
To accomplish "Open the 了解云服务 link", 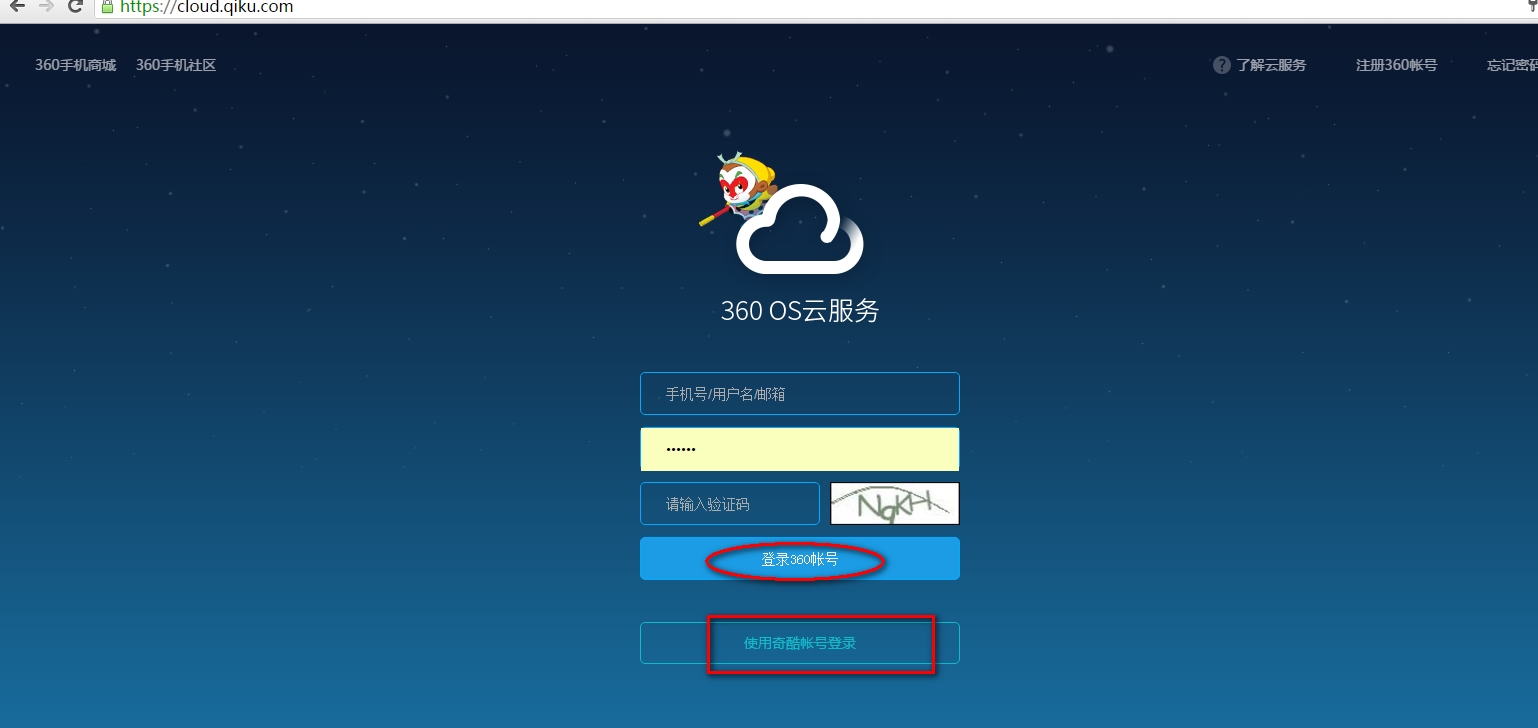I will pos(1271,65).
